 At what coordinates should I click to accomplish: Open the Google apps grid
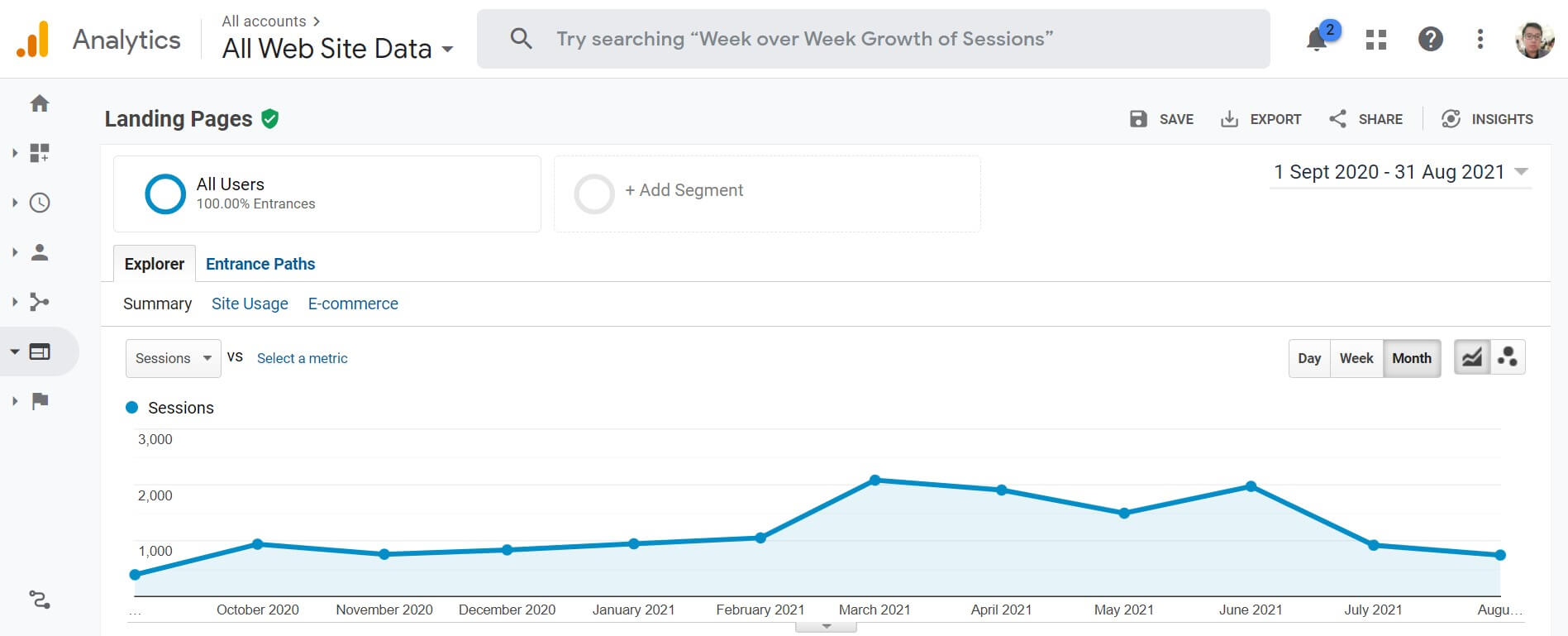[1375, 39]
